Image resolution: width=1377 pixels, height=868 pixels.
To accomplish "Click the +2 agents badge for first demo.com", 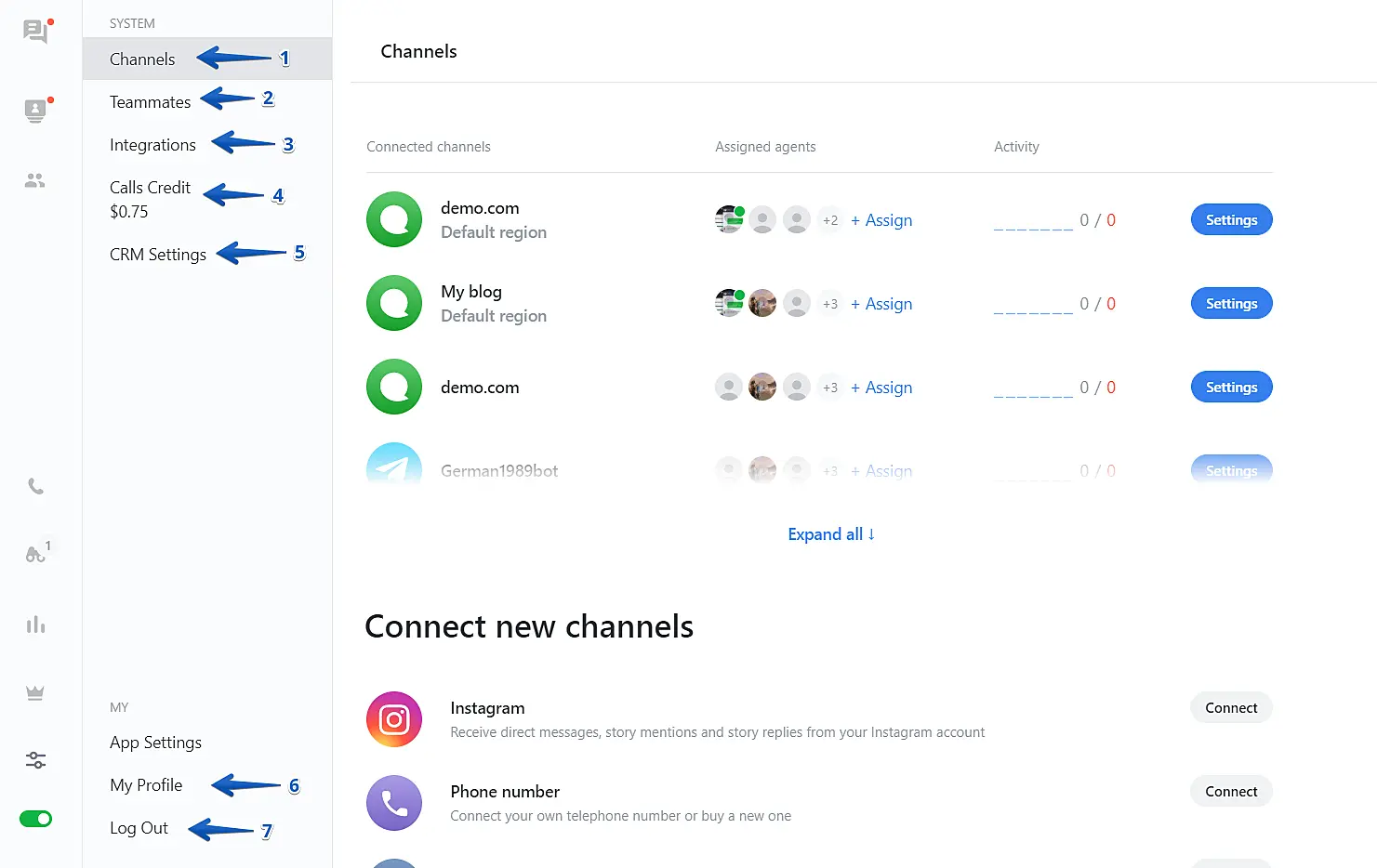I will tap(830, 220).
